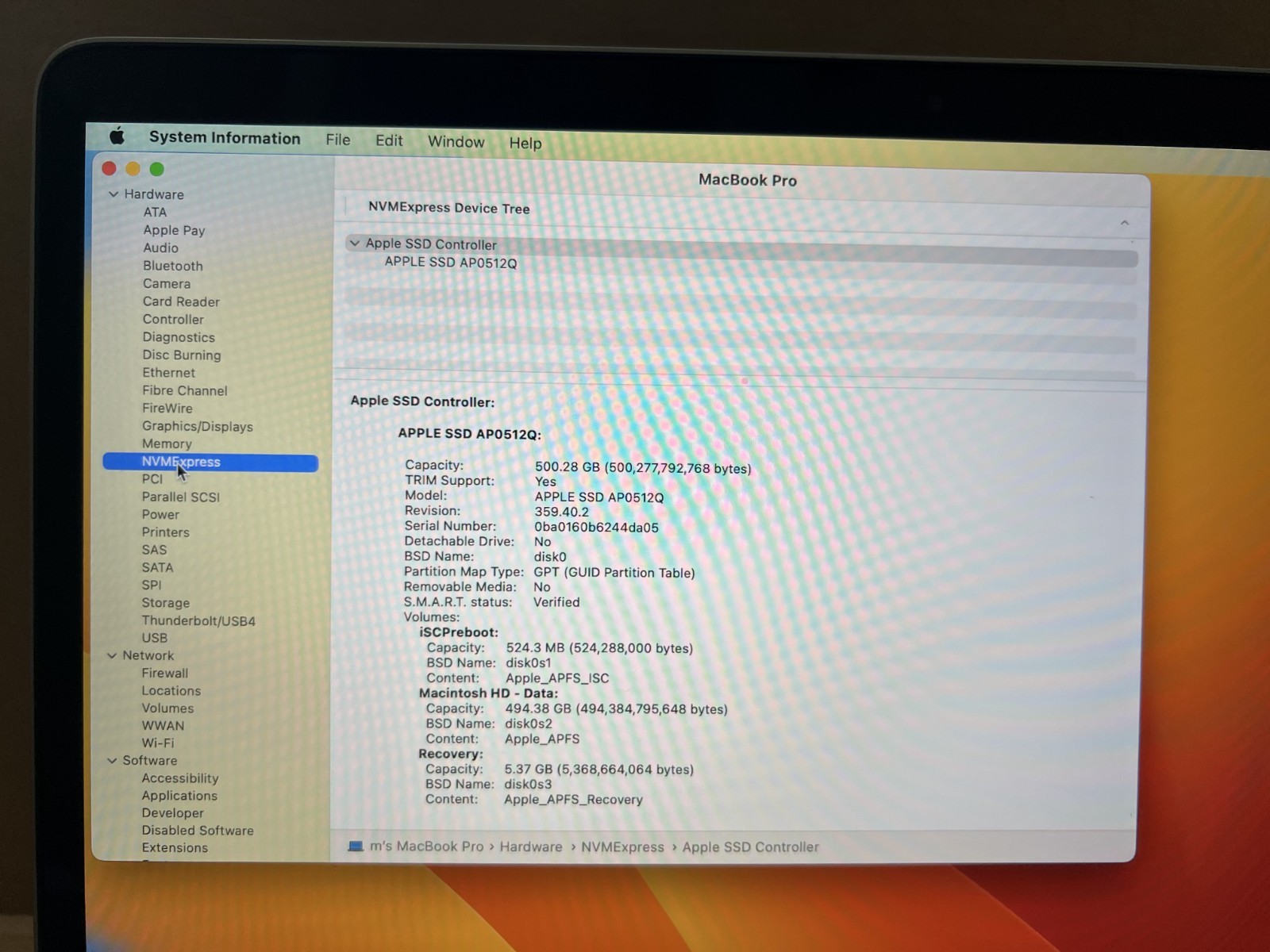
Task: Click the Apple_APFS_Recovery content value
Action: (x=573, y=800)
